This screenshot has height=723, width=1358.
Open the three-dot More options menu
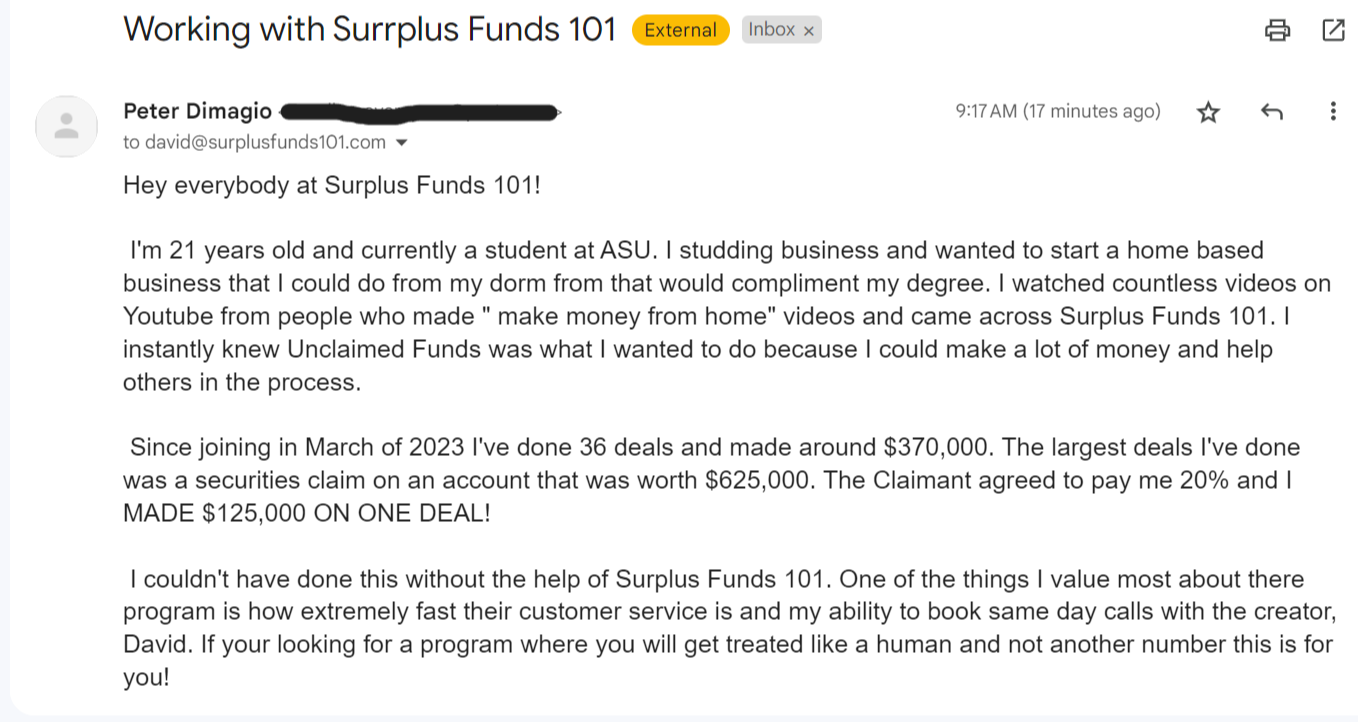[x=1332, y=111]
